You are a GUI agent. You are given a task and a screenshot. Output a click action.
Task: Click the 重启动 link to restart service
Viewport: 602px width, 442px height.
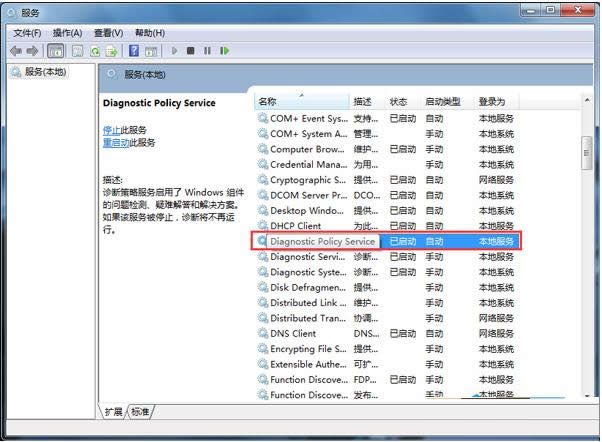point(116,143)
